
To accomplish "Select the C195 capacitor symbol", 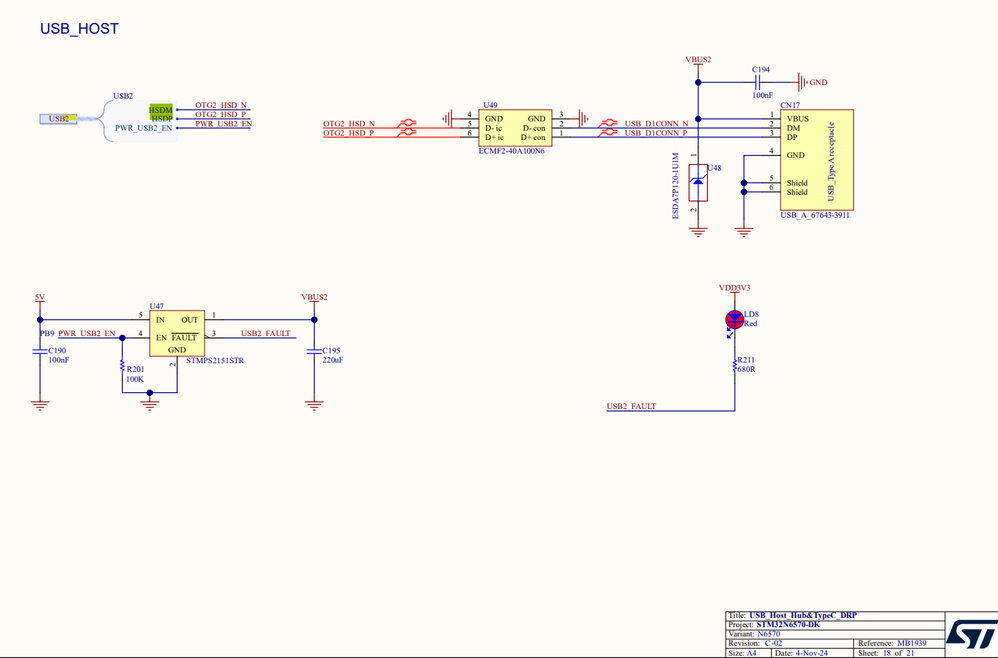I will (x=314, y=351).
